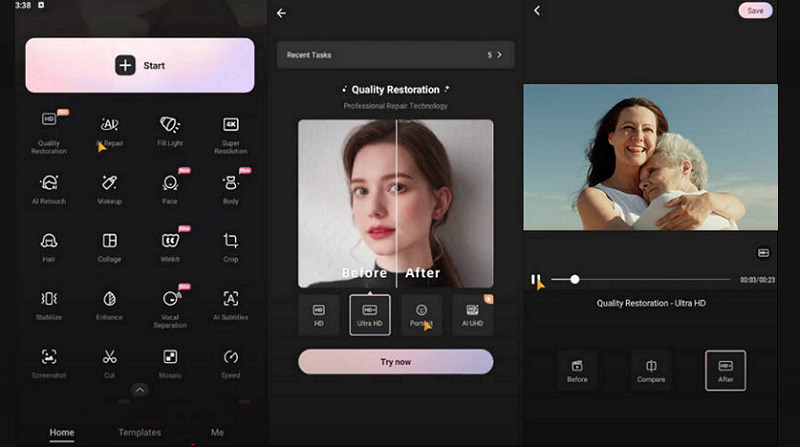Viewport: 800px width, 447px height.
Task: Select the Fill Light tool
Action: pos(170,130)
